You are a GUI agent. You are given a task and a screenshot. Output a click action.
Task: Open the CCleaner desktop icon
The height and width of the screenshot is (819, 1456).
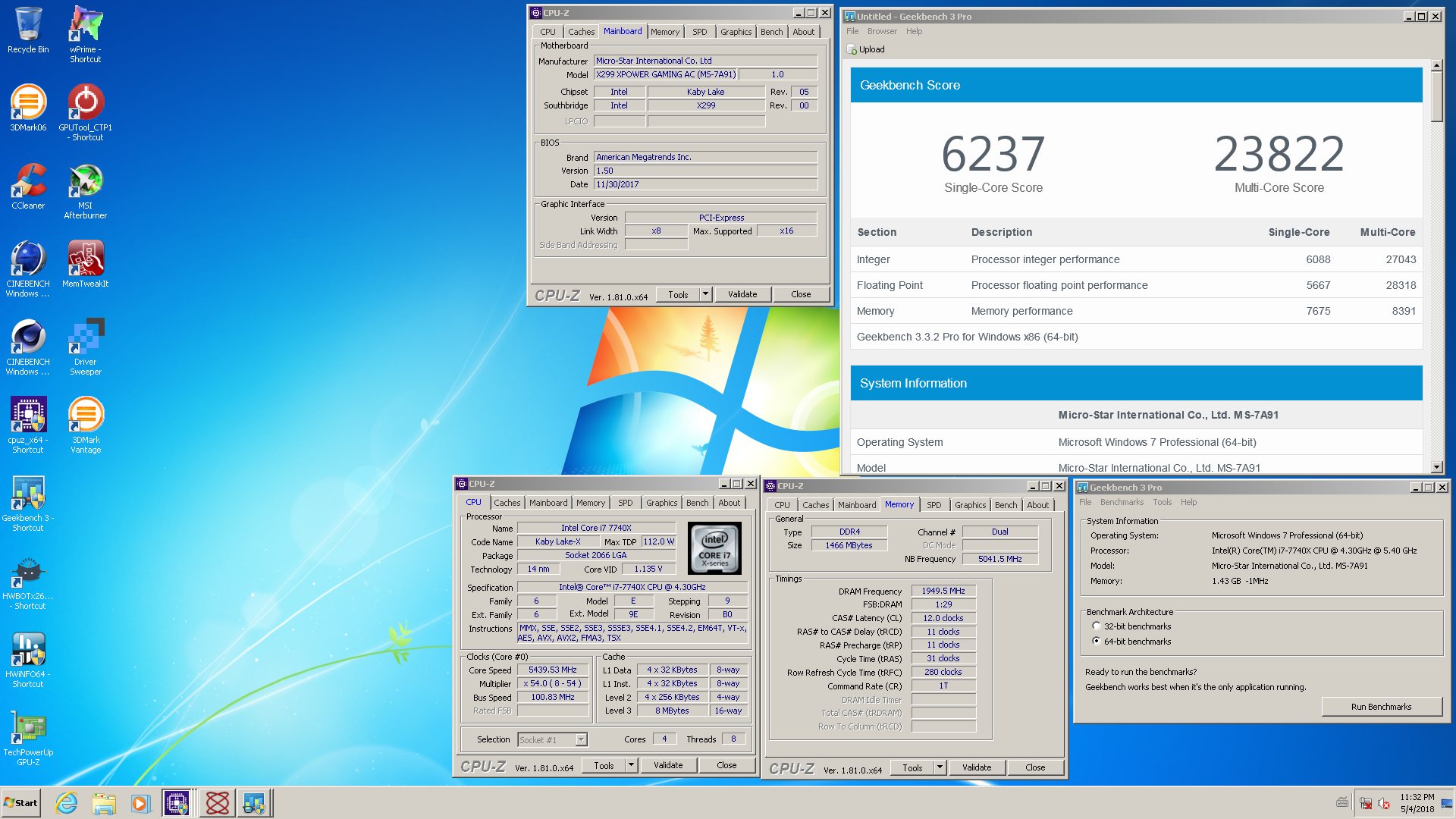[28, 186]
